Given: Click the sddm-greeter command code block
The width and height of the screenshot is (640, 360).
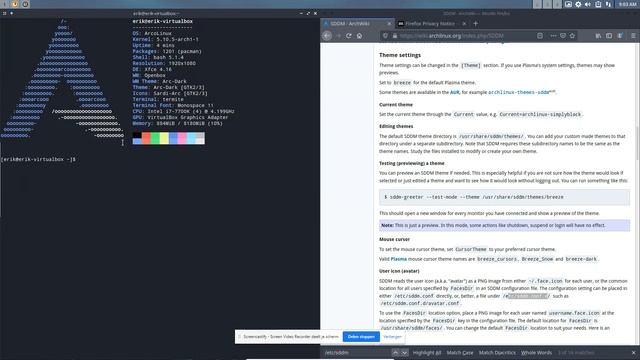Looking at the screenshot, I should [504, 197].
